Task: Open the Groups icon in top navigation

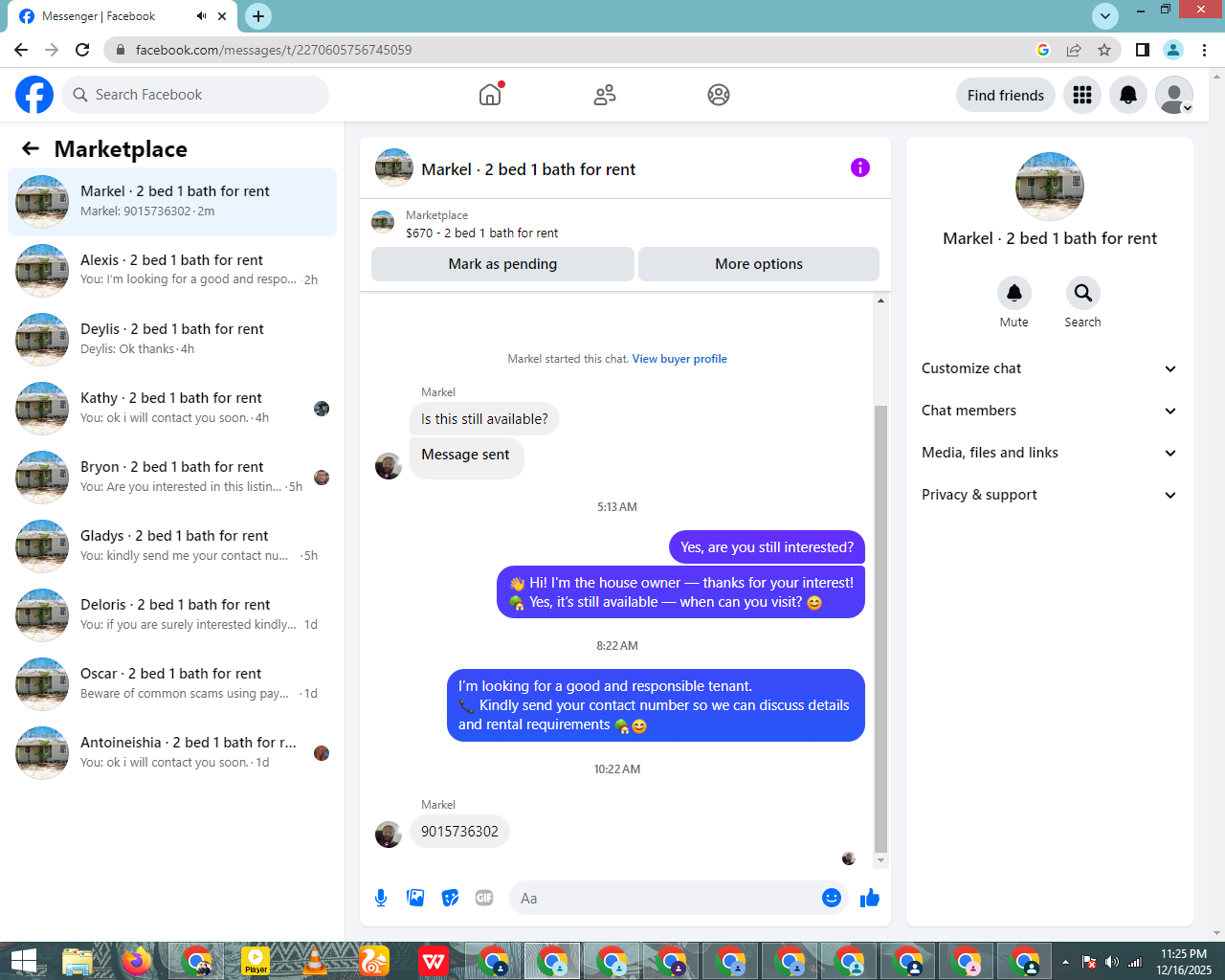Action: coord(719,95)
